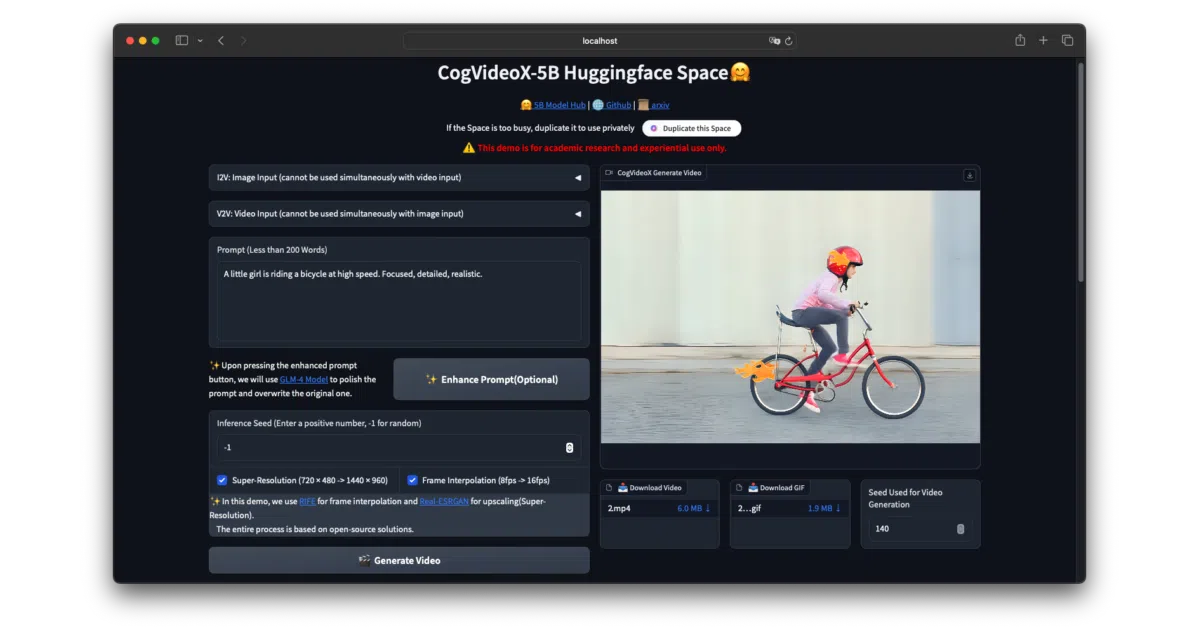Expand the V2V Video Input accordion

tap(399, 214)
